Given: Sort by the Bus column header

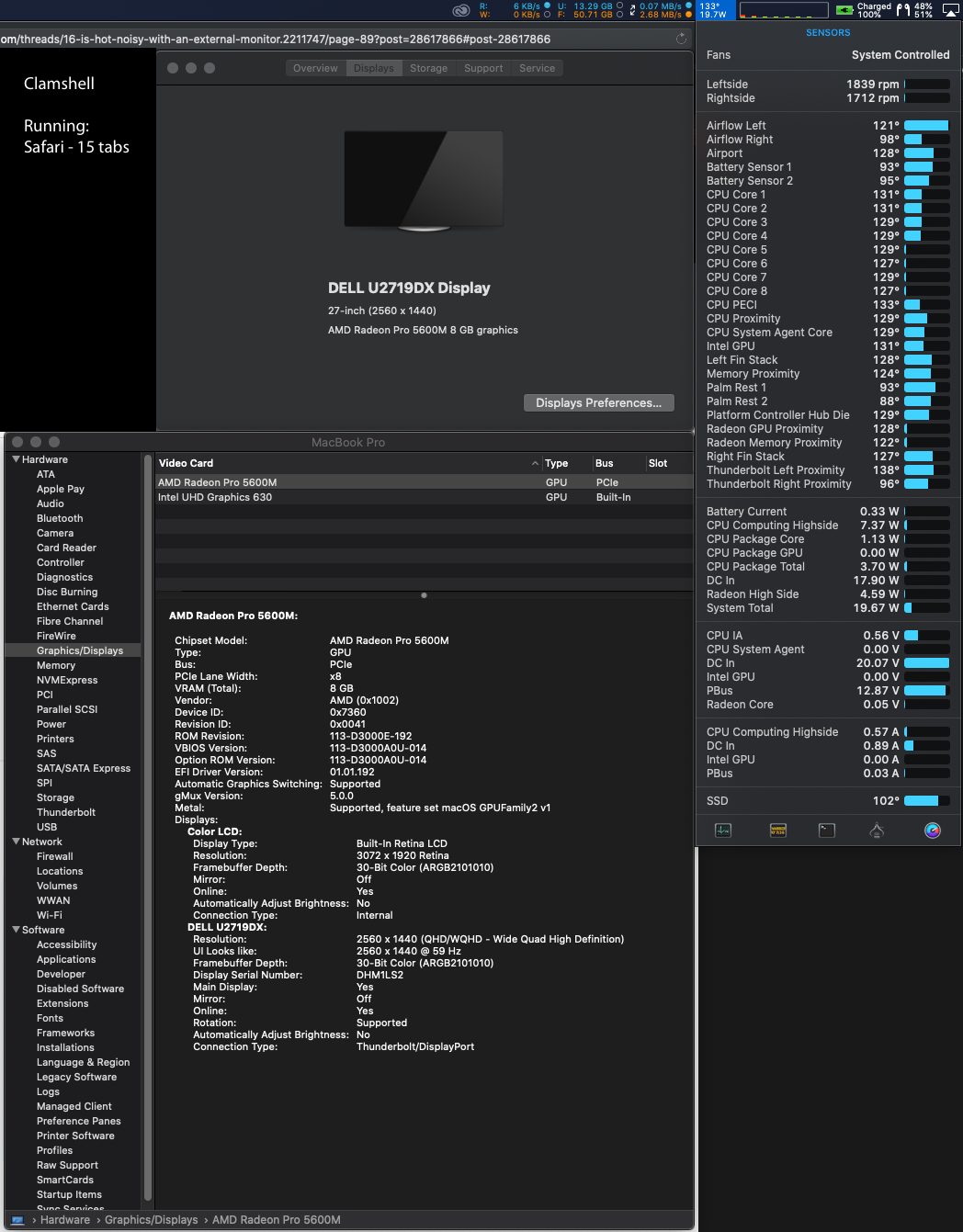Looking at the screenshot, I should click(604, 463).
